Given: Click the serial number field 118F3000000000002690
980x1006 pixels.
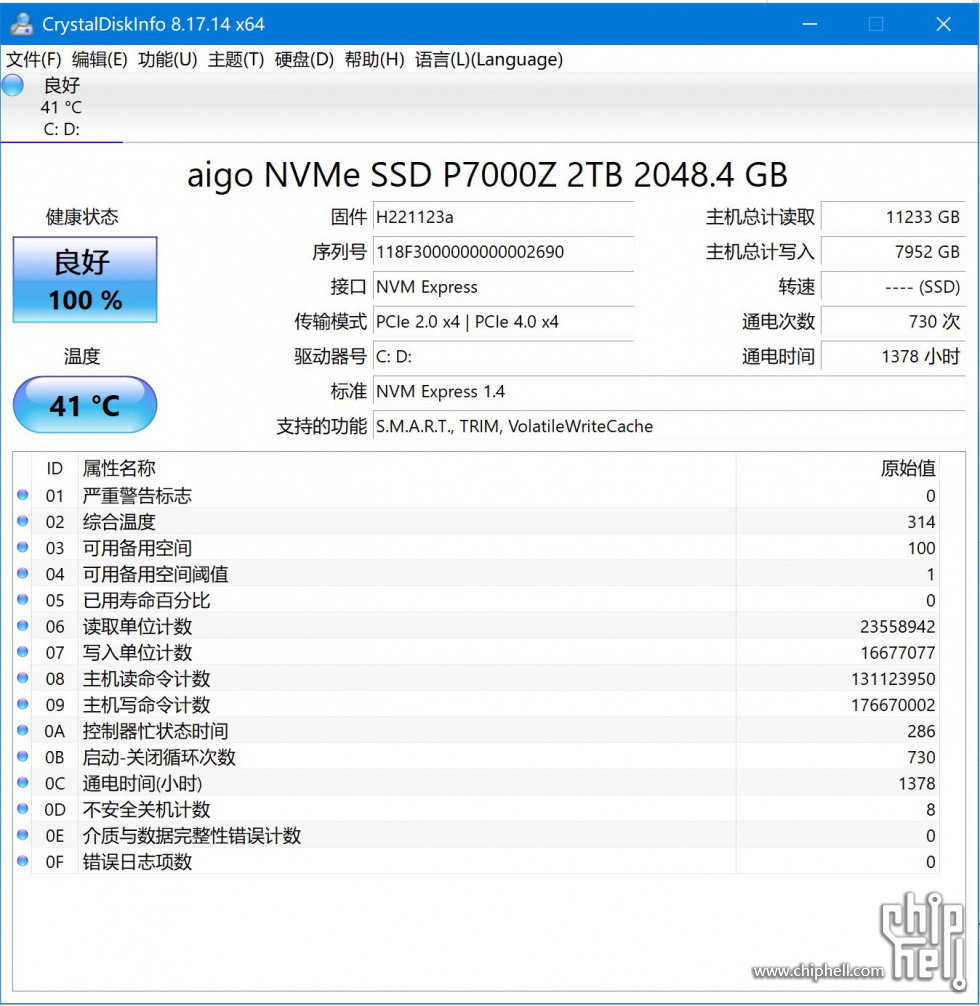Looking at the screenshot, I should pyautogui.click(x=503, y=252).
